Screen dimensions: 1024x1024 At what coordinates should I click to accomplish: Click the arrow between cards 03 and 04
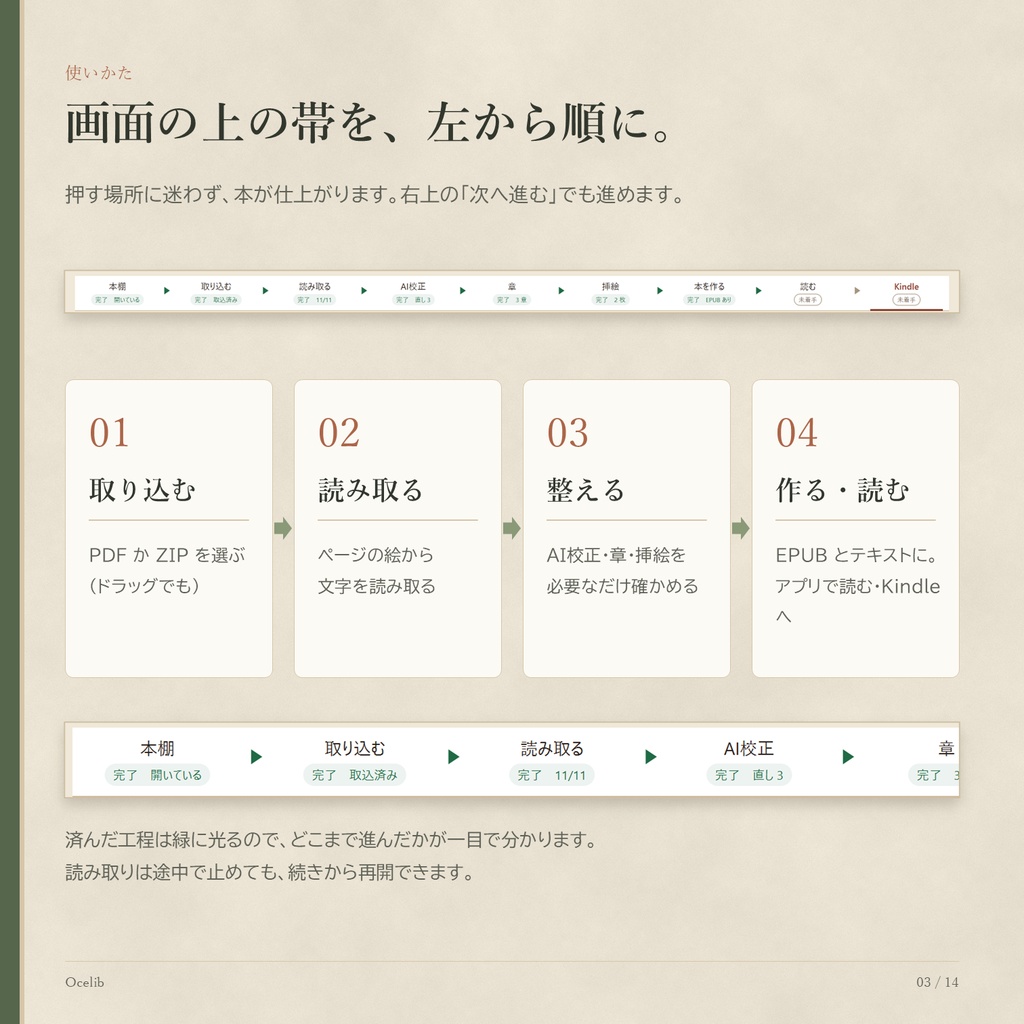741,528
